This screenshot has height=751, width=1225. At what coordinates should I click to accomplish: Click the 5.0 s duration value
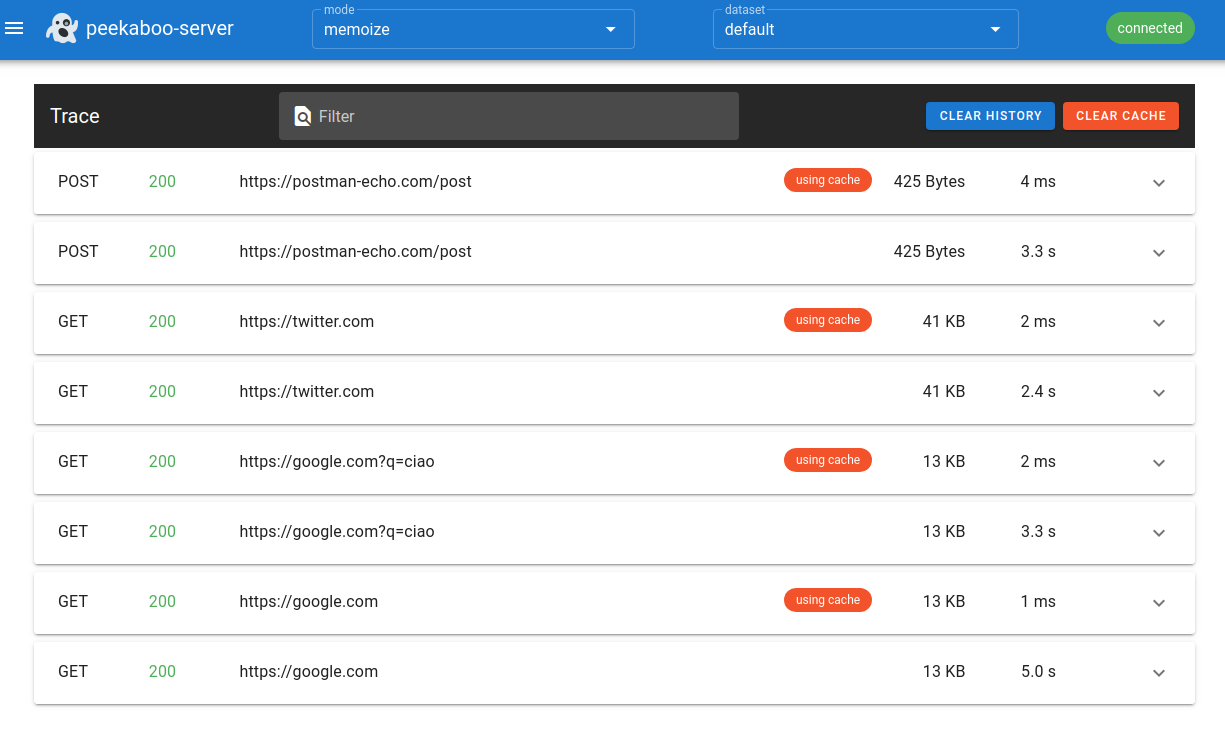1038,671
